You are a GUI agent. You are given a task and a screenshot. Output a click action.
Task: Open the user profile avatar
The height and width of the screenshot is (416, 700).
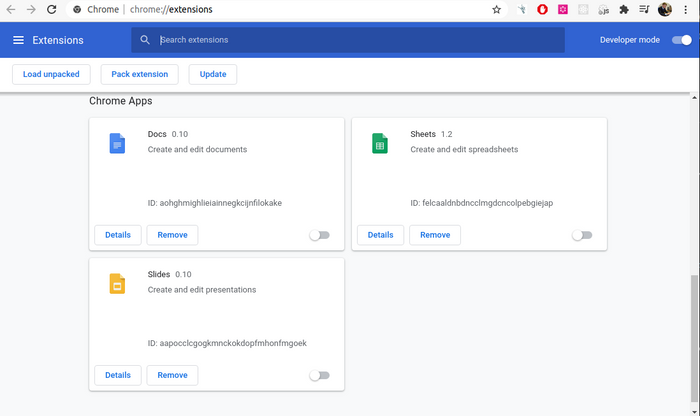[665, 9]
